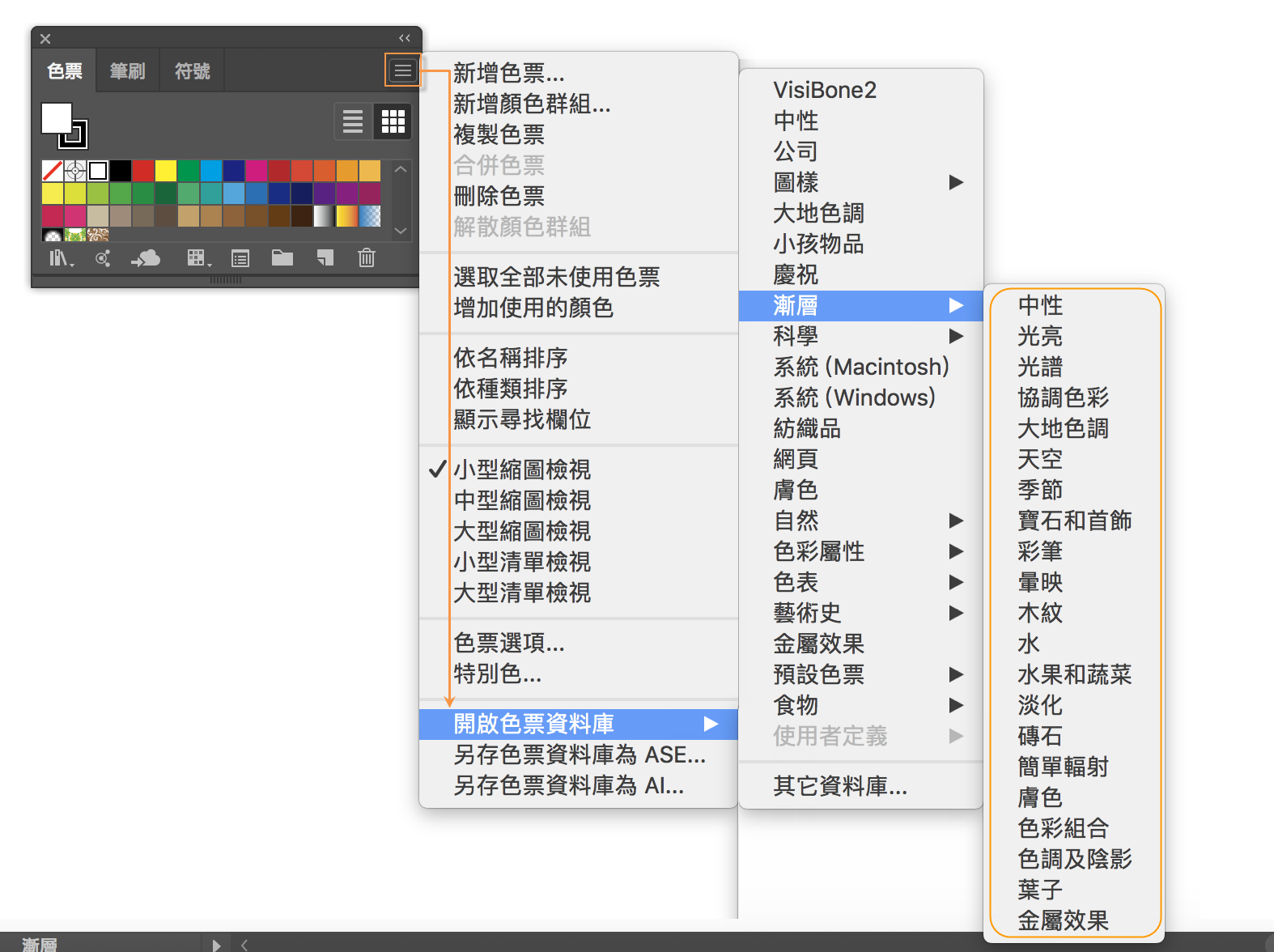1274x952 pixels.
Task: Switch swatches to thumbnail grid view icon
Action: click(393, 121)
